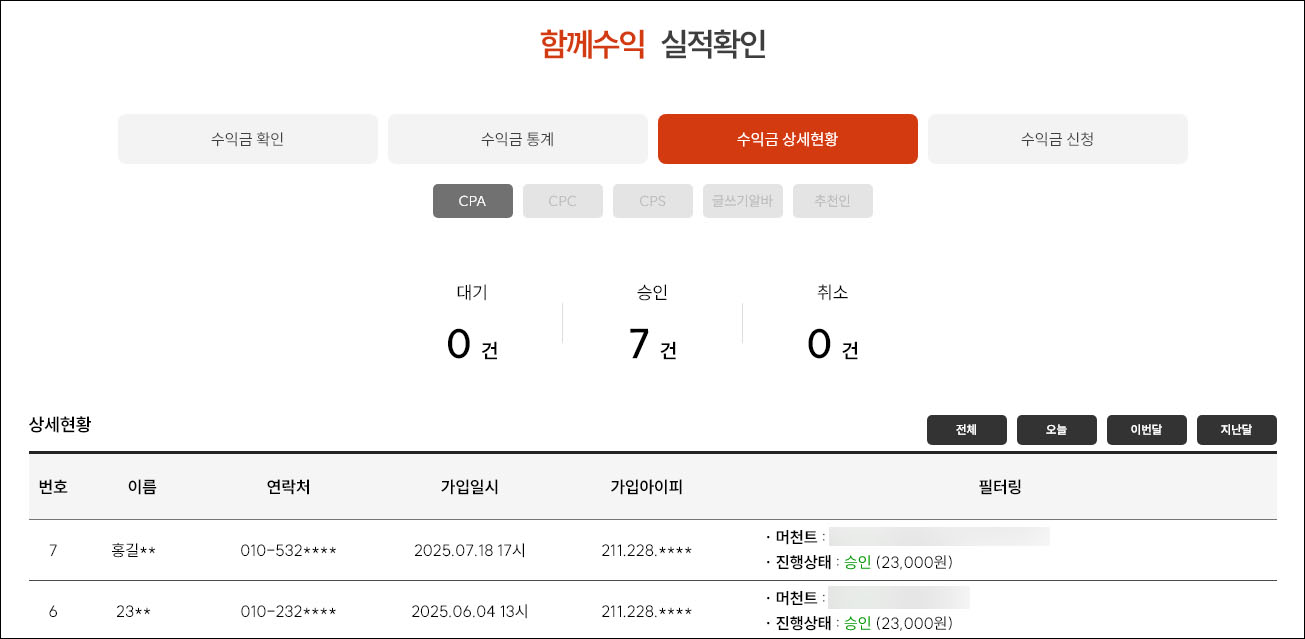Click the 함께수익 title text
The height and width of the screenshot is (639, 1305).
[x=592, y=45]
